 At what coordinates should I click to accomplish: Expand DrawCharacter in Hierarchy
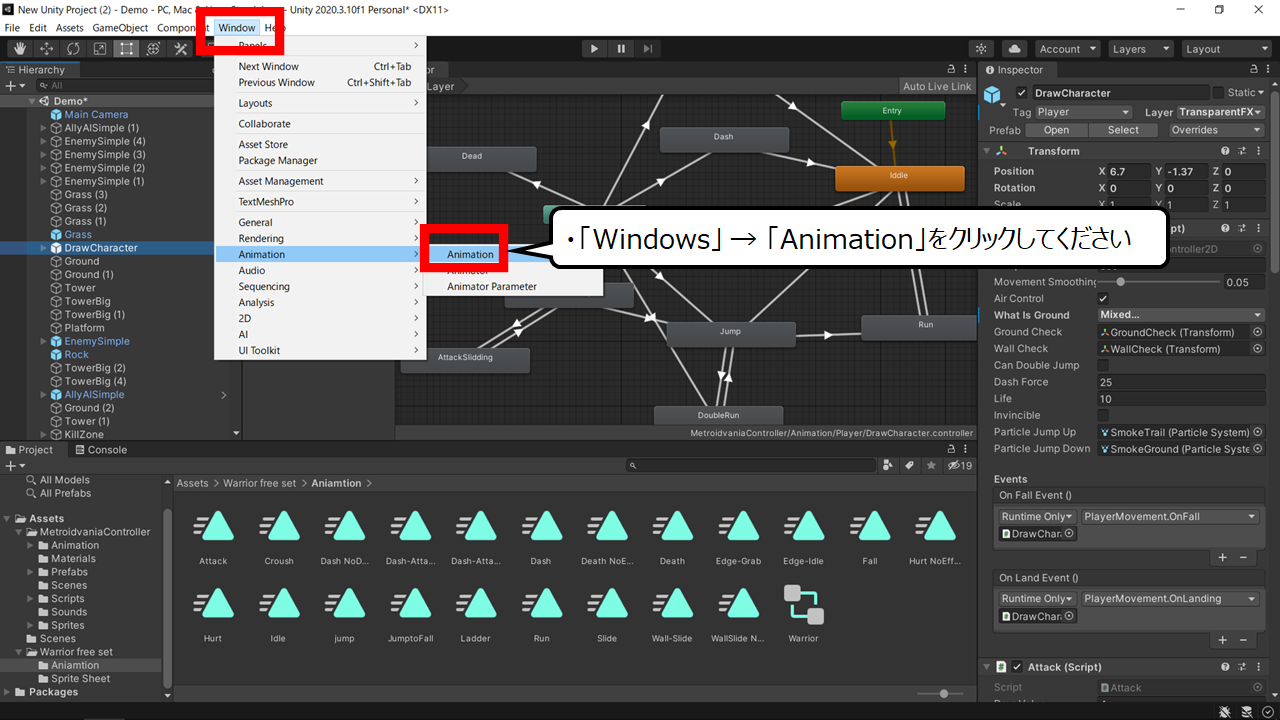(43, 248)
